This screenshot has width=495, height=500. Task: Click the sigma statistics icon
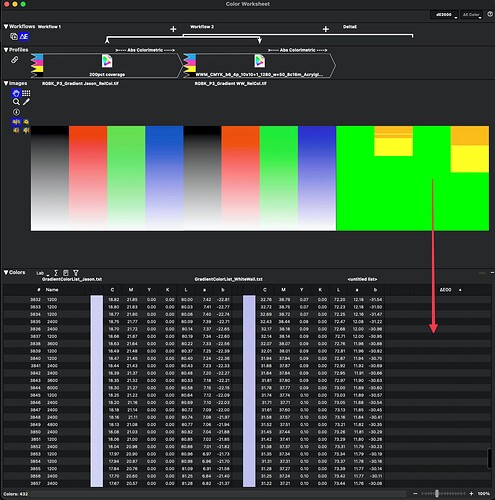click(x=56, y=273)
